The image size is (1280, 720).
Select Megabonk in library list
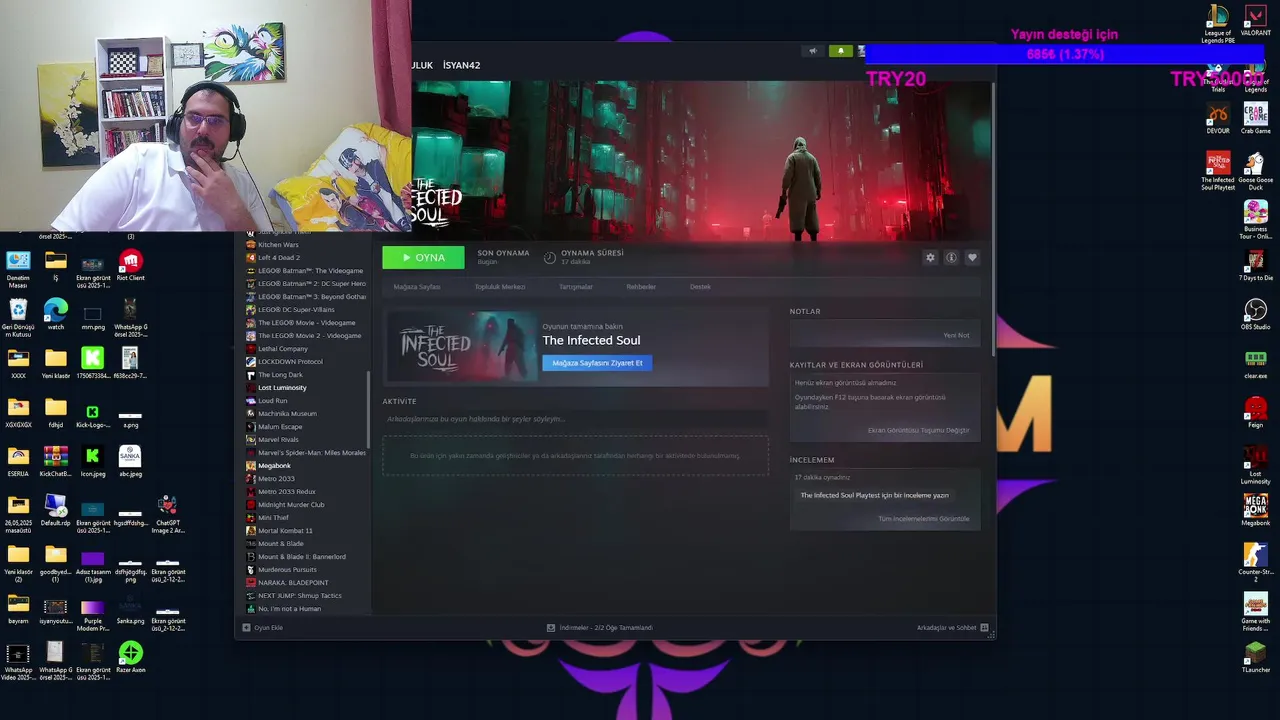pyautogui.click(x=274, y=466)
